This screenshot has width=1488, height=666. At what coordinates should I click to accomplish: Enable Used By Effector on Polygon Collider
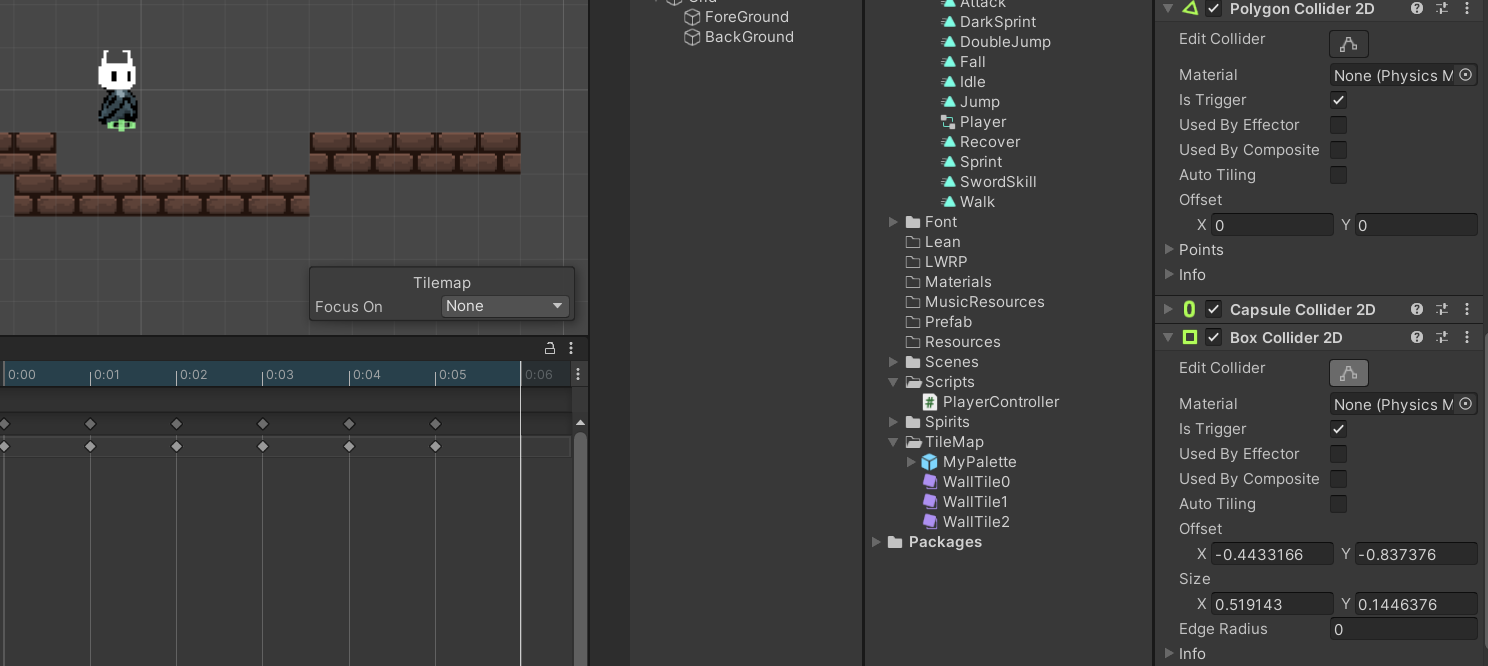[1338, 125]
